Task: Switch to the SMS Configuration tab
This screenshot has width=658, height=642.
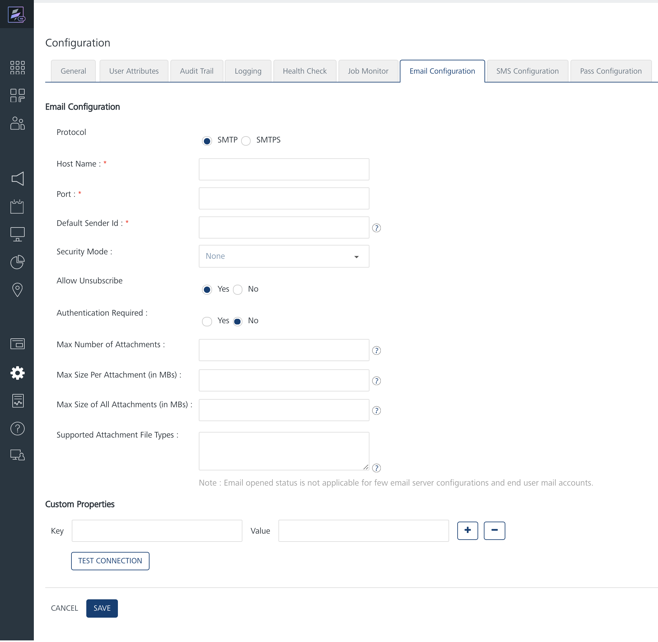Action: tap(527, 71)
